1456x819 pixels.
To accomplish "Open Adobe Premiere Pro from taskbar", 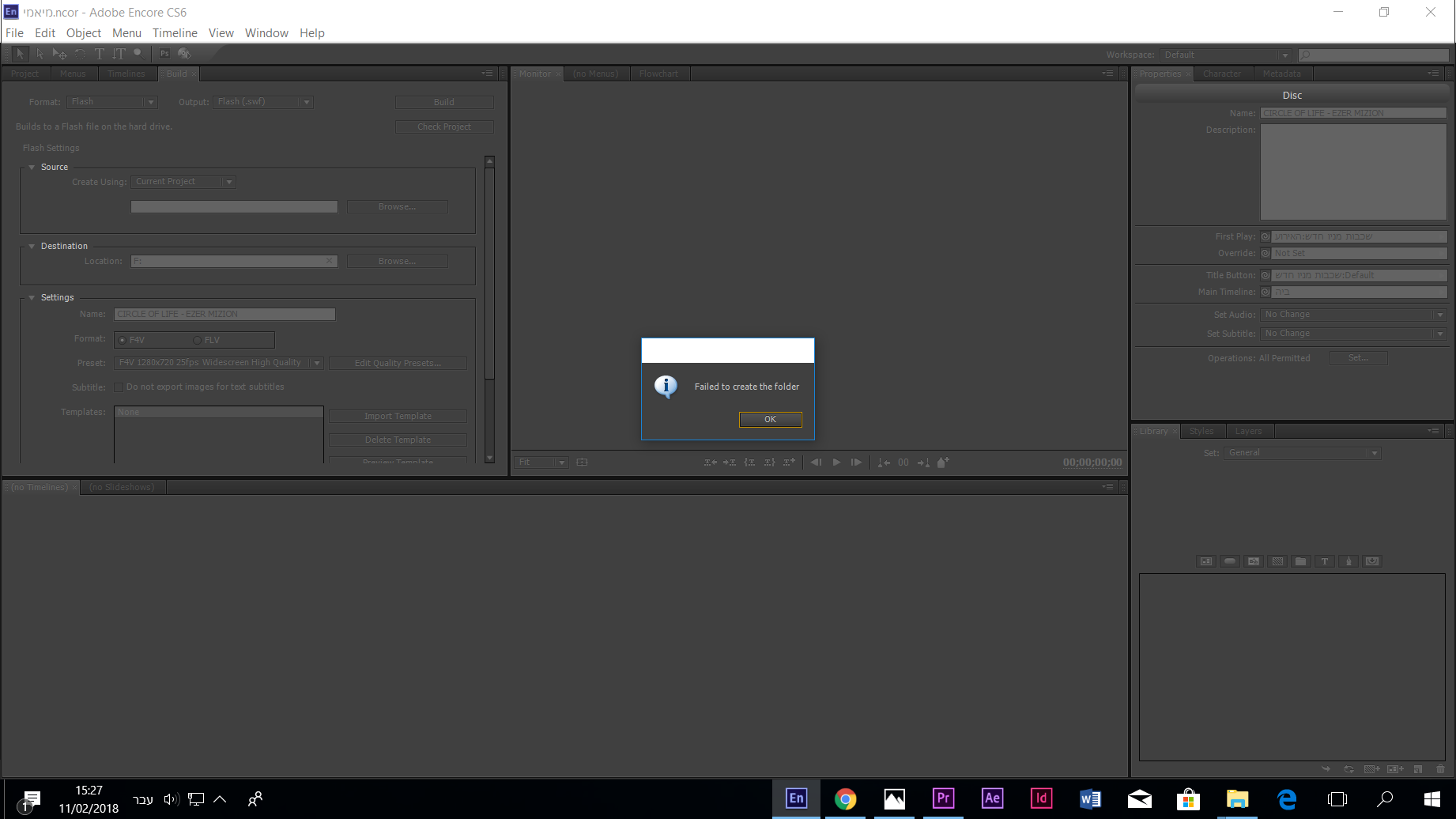I will coord(943,798).
